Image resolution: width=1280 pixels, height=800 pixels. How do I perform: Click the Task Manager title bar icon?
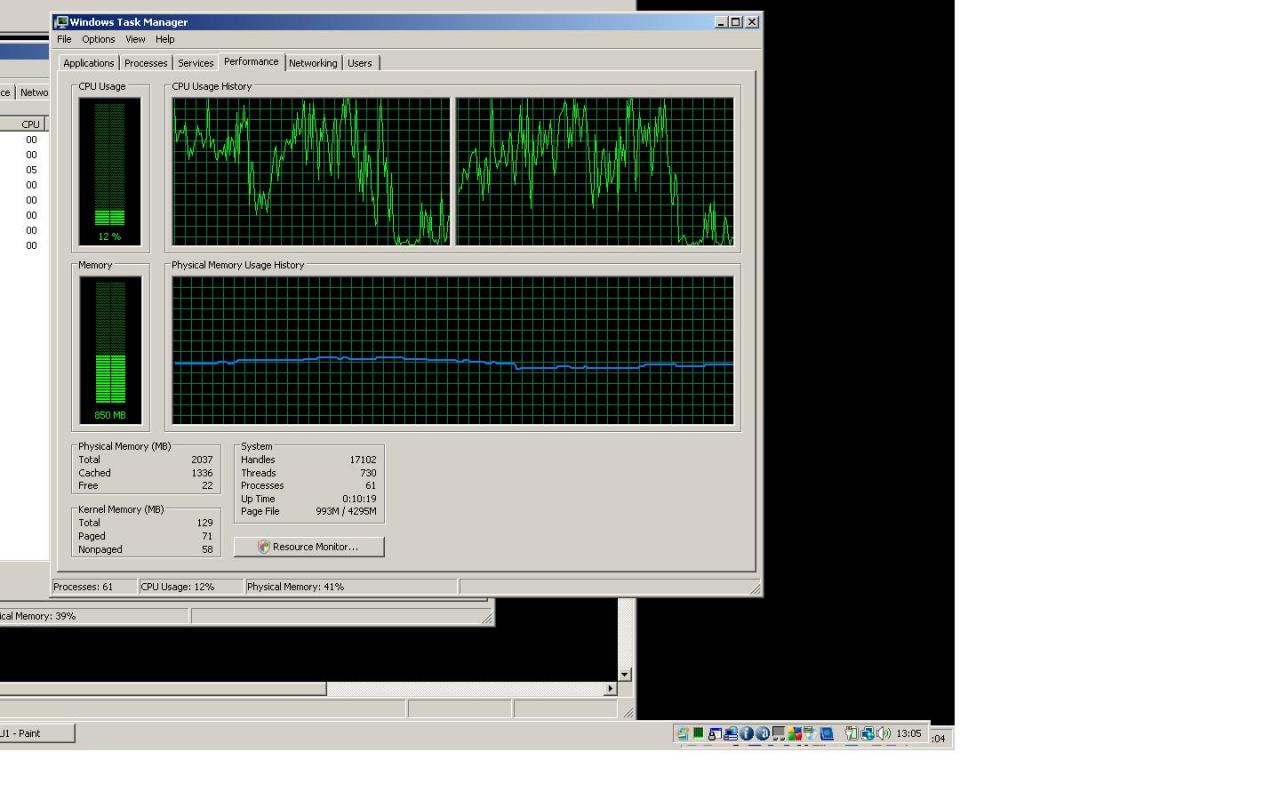pyautogui.click(x=61, y=22)
